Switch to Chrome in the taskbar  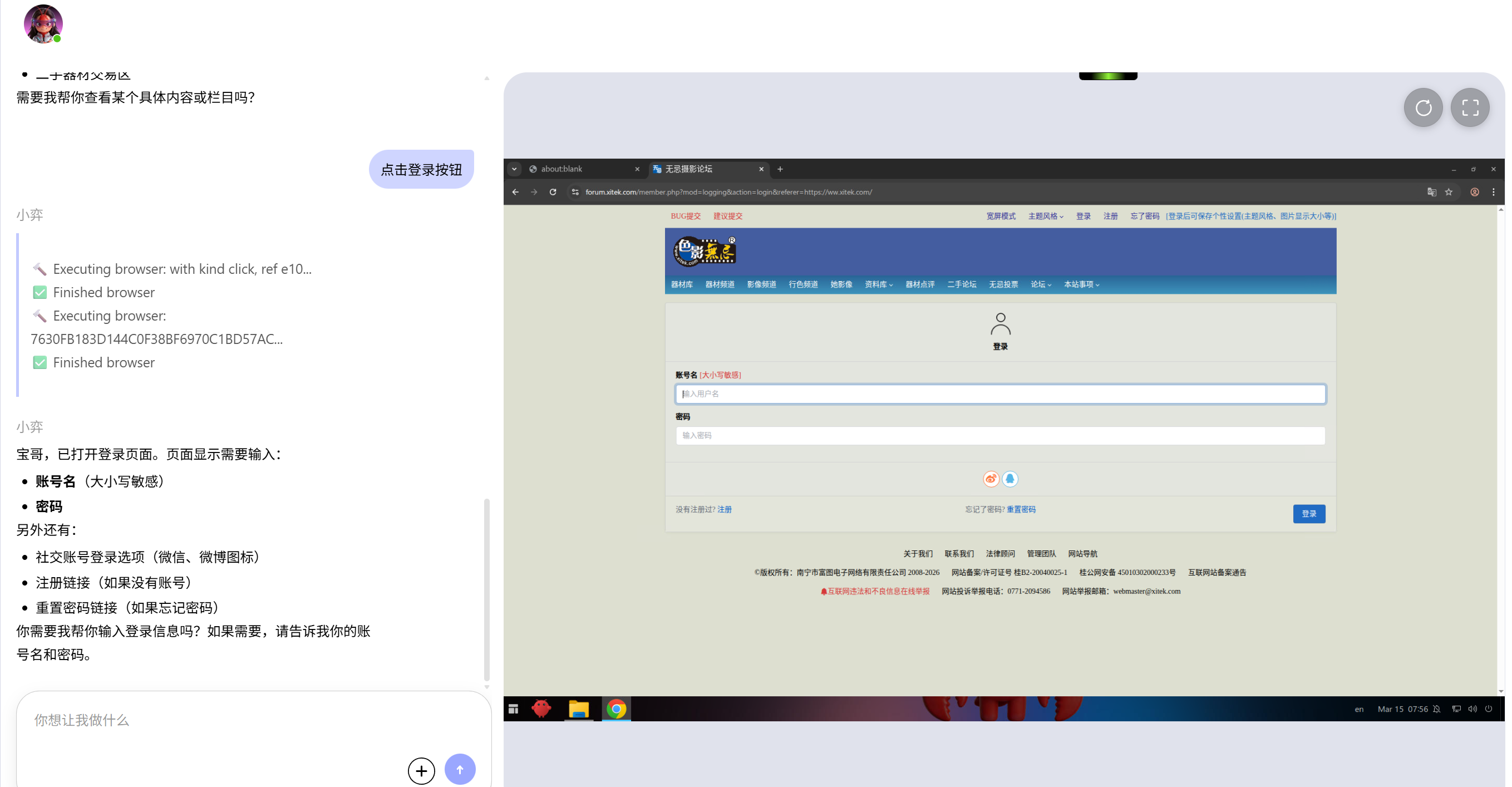tap(616, 709)
